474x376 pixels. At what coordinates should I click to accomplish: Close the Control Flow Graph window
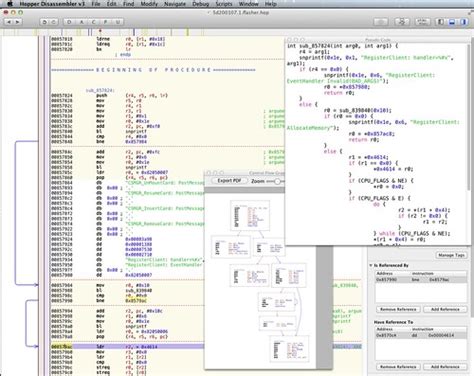pos(208,173)
